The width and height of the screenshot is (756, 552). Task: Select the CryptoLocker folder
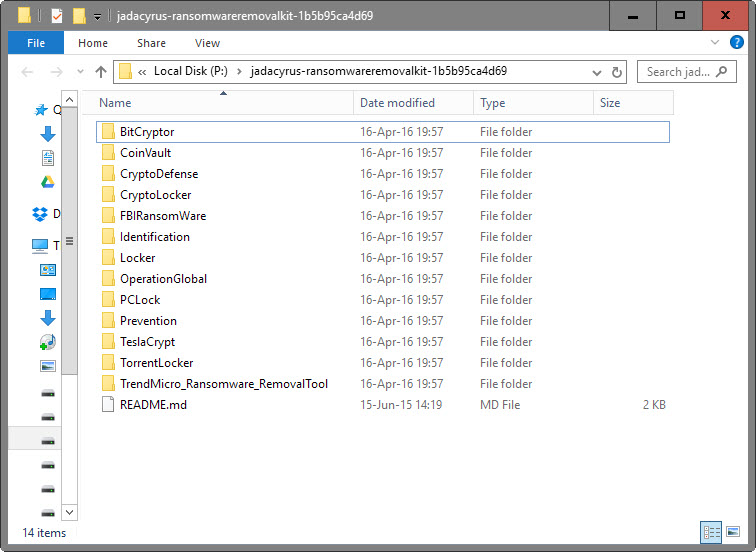383,195
